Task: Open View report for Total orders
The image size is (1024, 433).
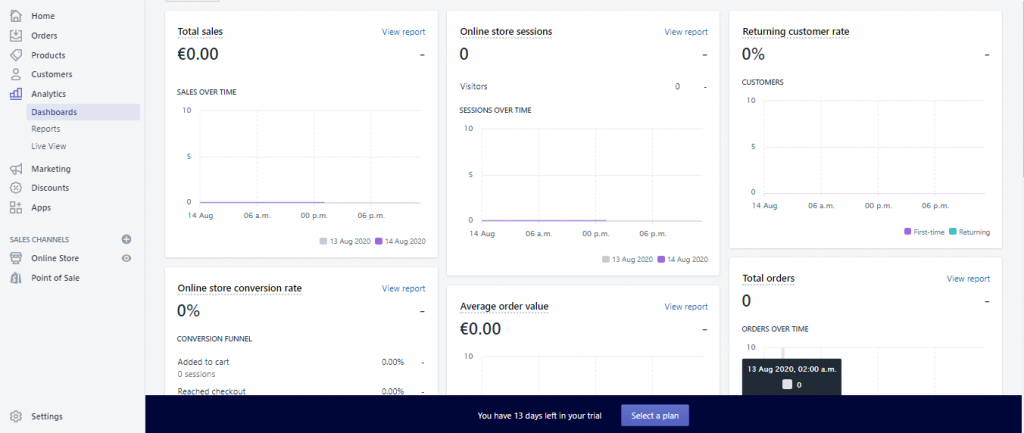Action: pyautogui.click(x=968, y=278)
